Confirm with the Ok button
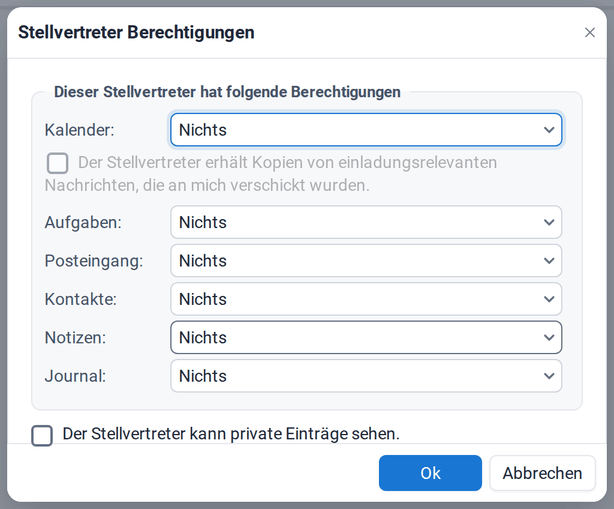This screenshot has width=614, height=509. tap(430, 473)
